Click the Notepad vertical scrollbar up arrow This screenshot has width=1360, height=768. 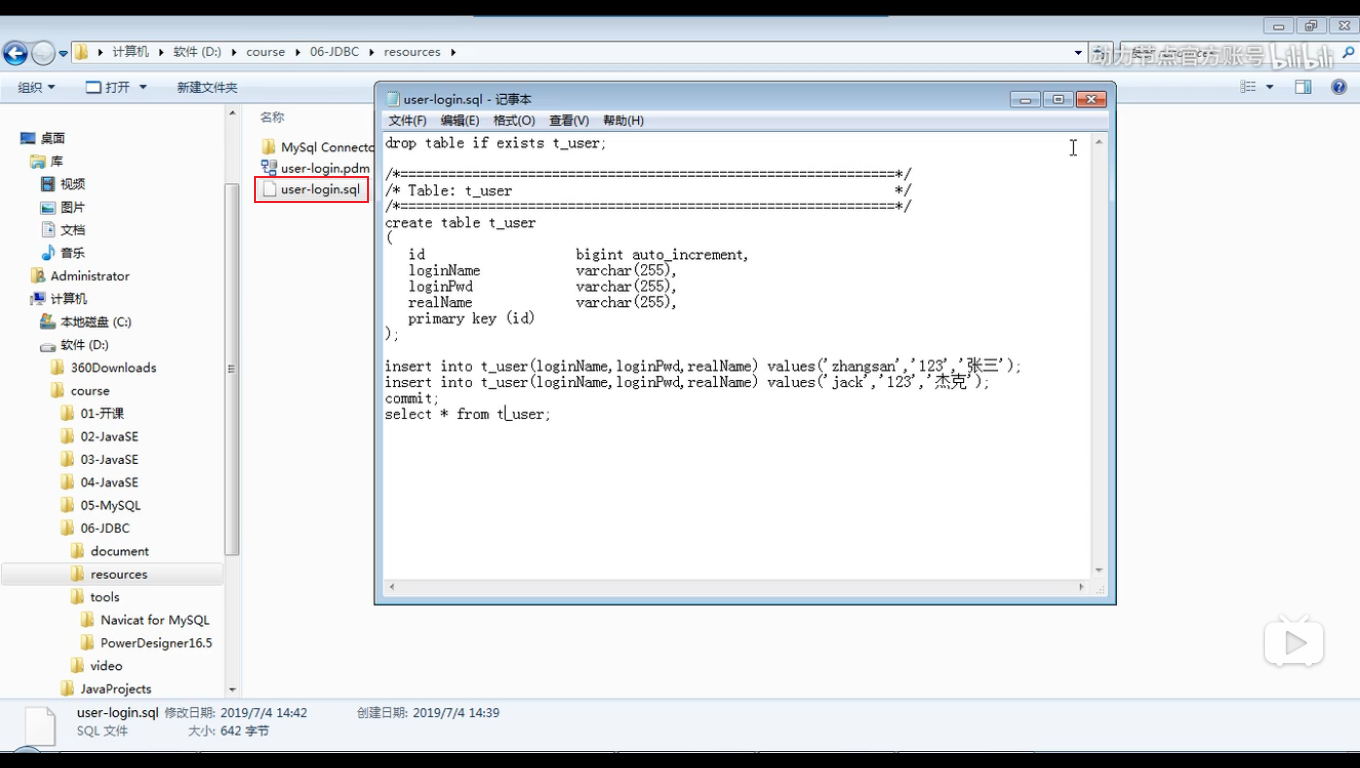pyautogui.click(x=1099, y=143)
